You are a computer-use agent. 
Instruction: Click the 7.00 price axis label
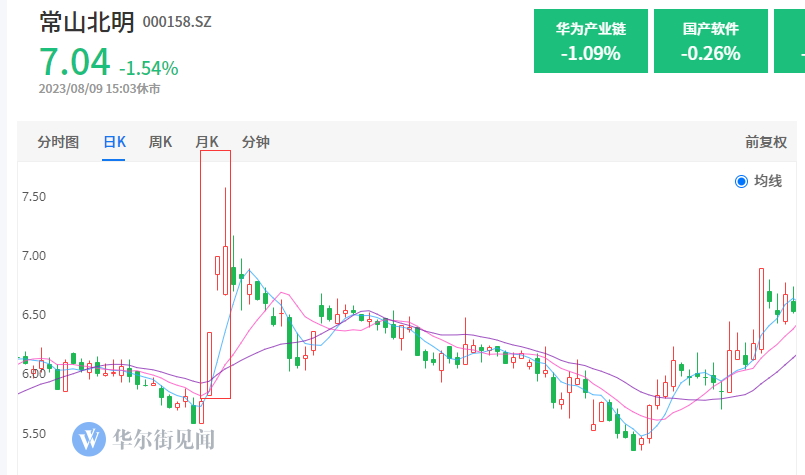click(x=34, y=256)
